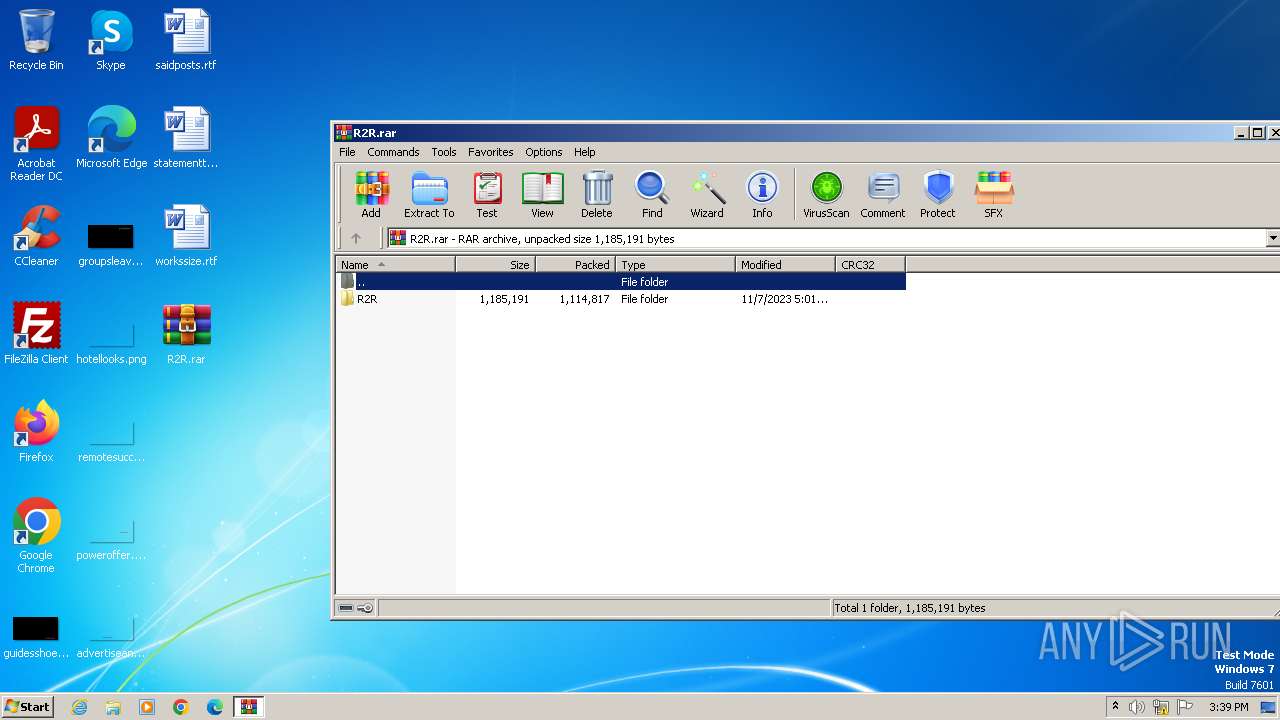Viewport: 1280px width, 720px height.
Task: Select the statementt... desktop document
Action: coord(186,139)
